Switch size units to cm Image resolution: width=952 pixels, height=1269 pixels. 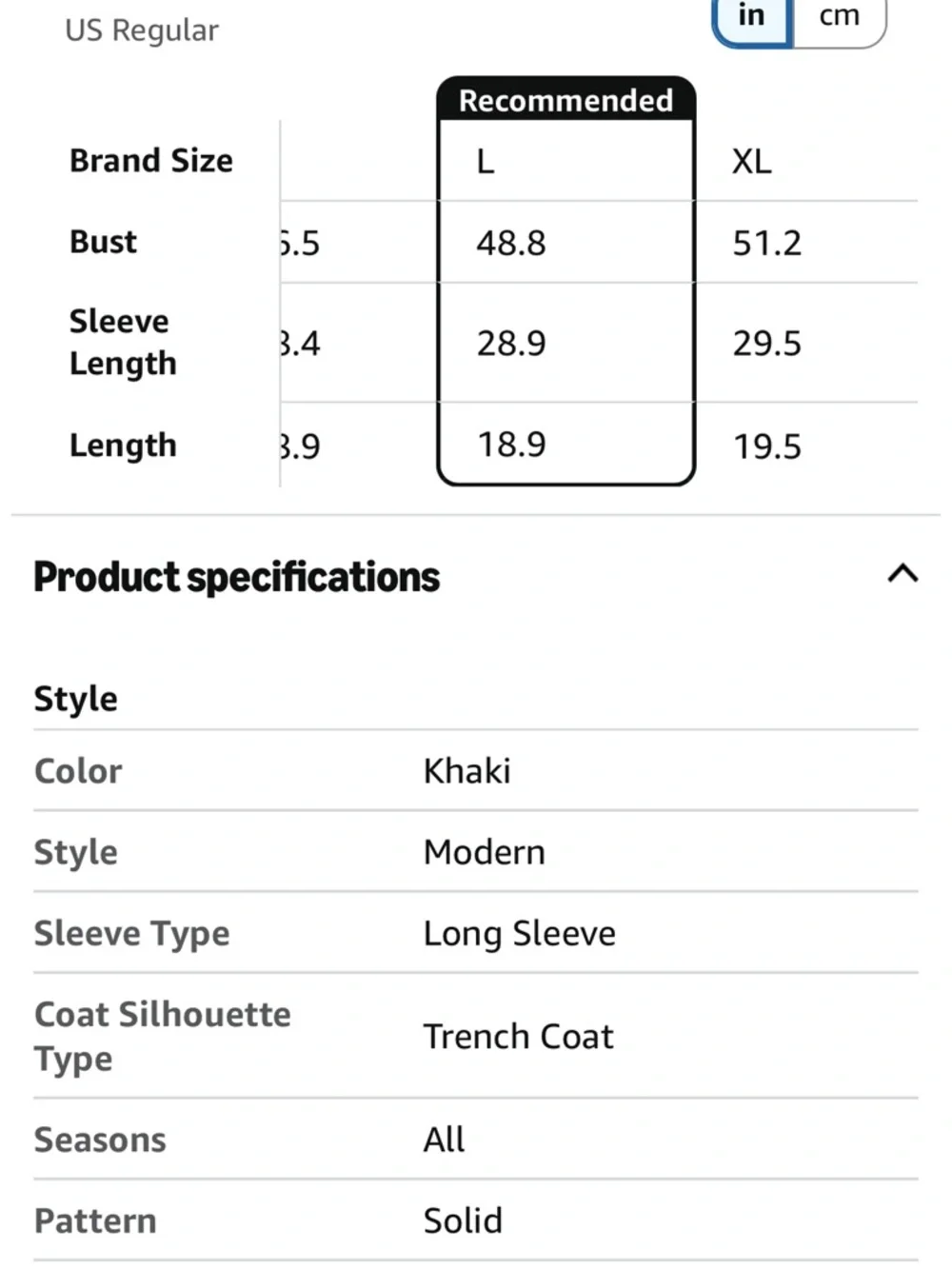coord(840,19)
